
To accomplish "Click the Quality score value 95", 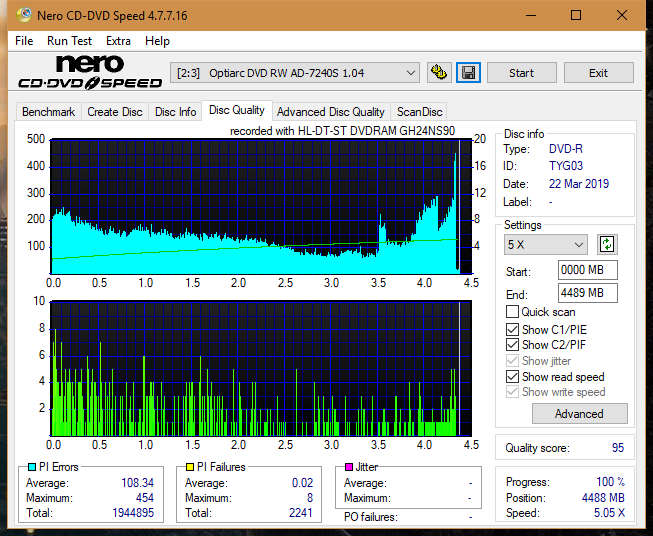I will pos(618,448).
